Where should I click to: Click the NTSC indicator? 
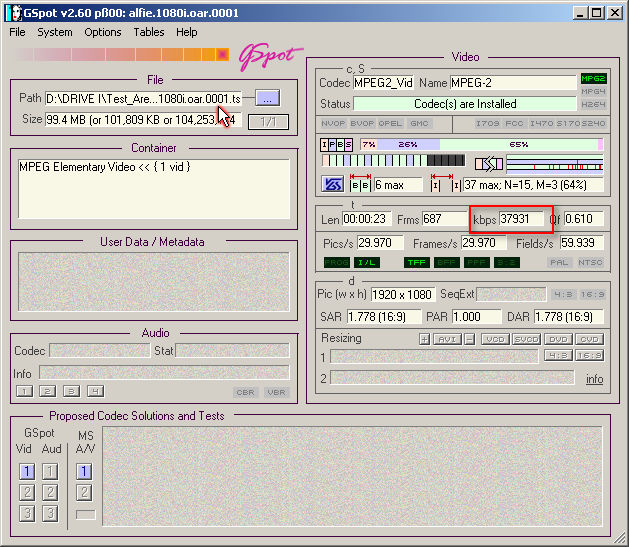tap(590, 263)
